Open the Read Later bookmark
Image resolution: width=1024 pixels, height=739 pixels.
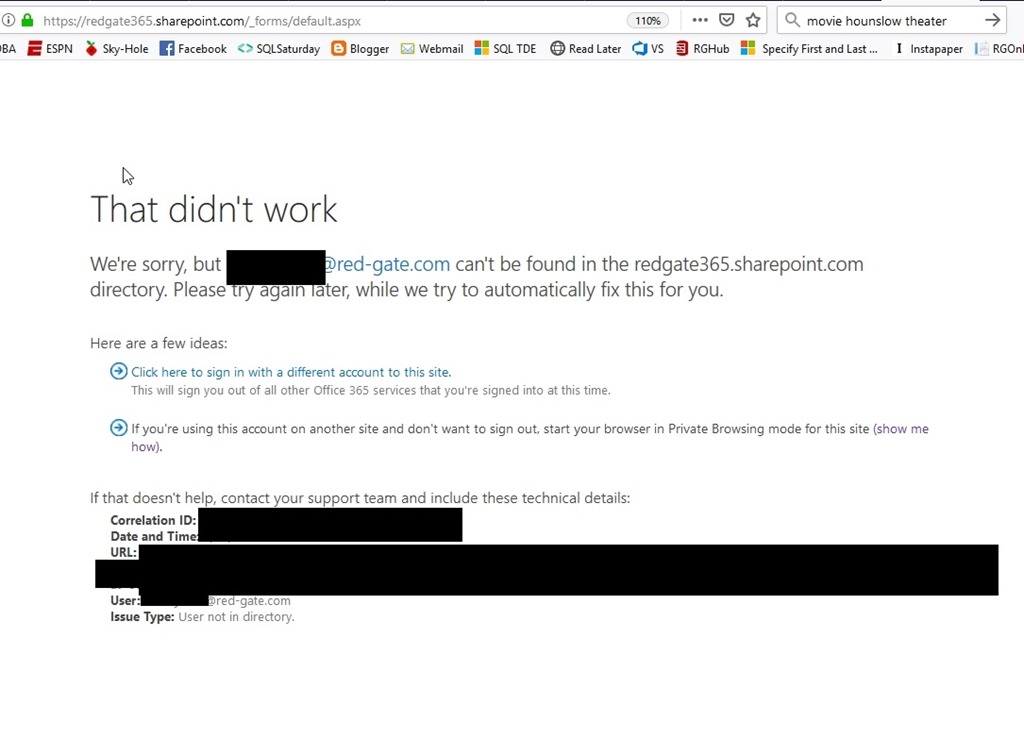point(586,48)
